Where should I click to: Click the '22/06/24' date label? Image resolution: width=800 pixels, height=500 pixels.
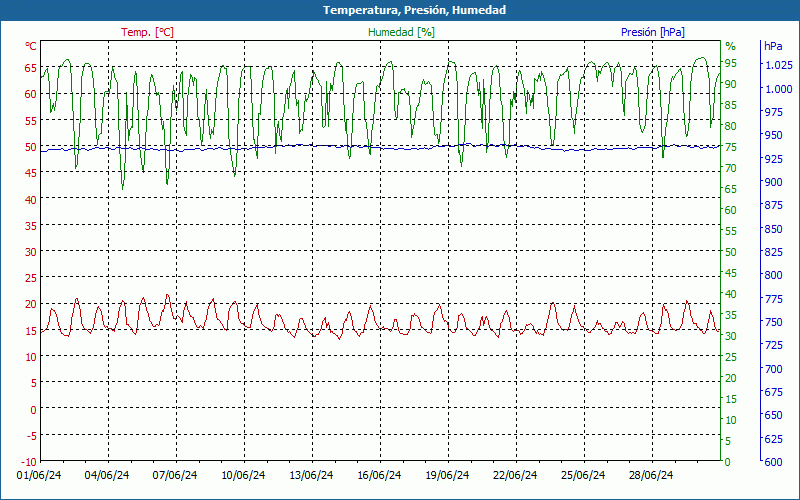(515, 476)
